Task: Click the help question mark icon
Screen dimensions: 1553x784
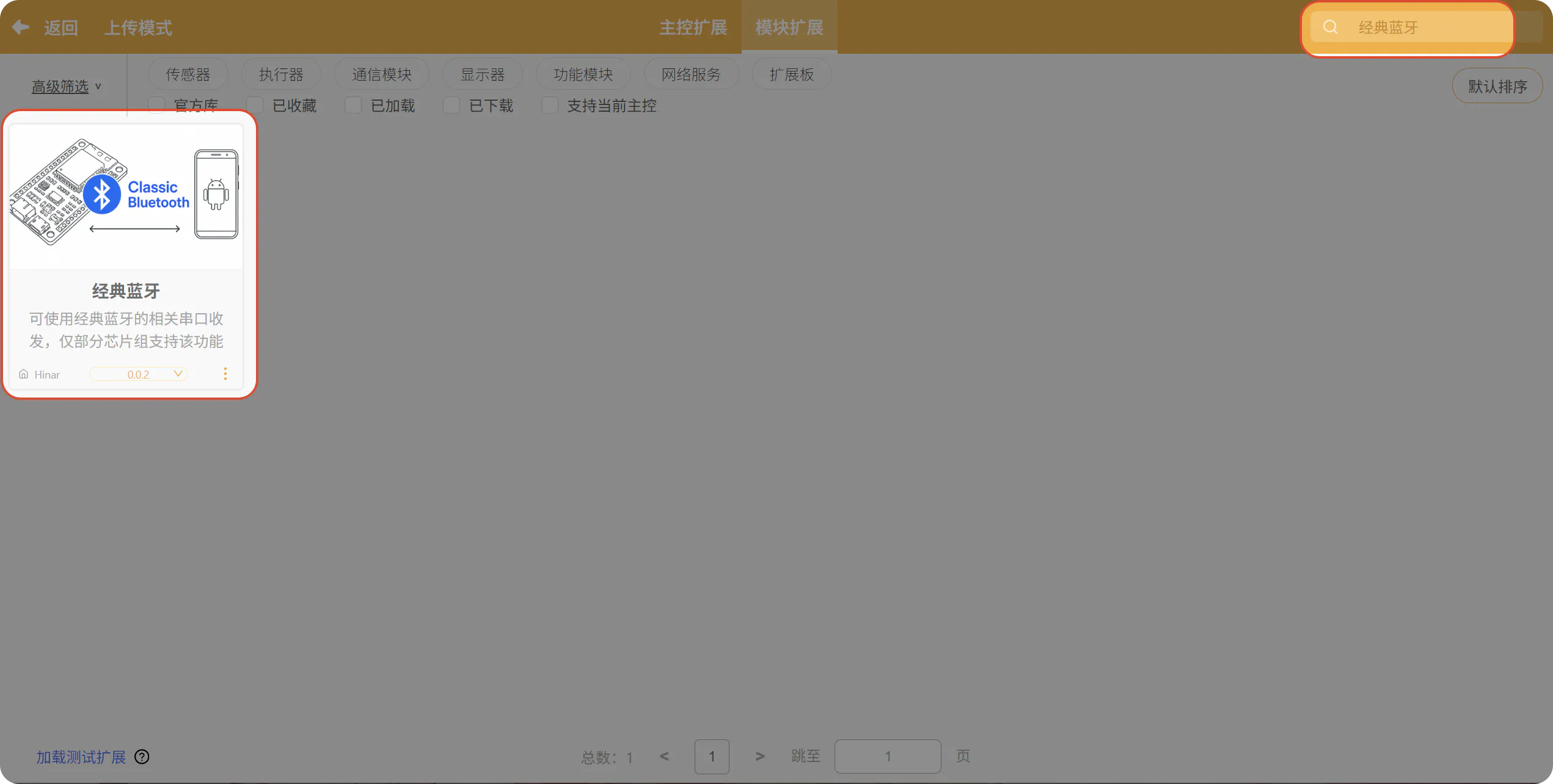Action: pos(142,757)
